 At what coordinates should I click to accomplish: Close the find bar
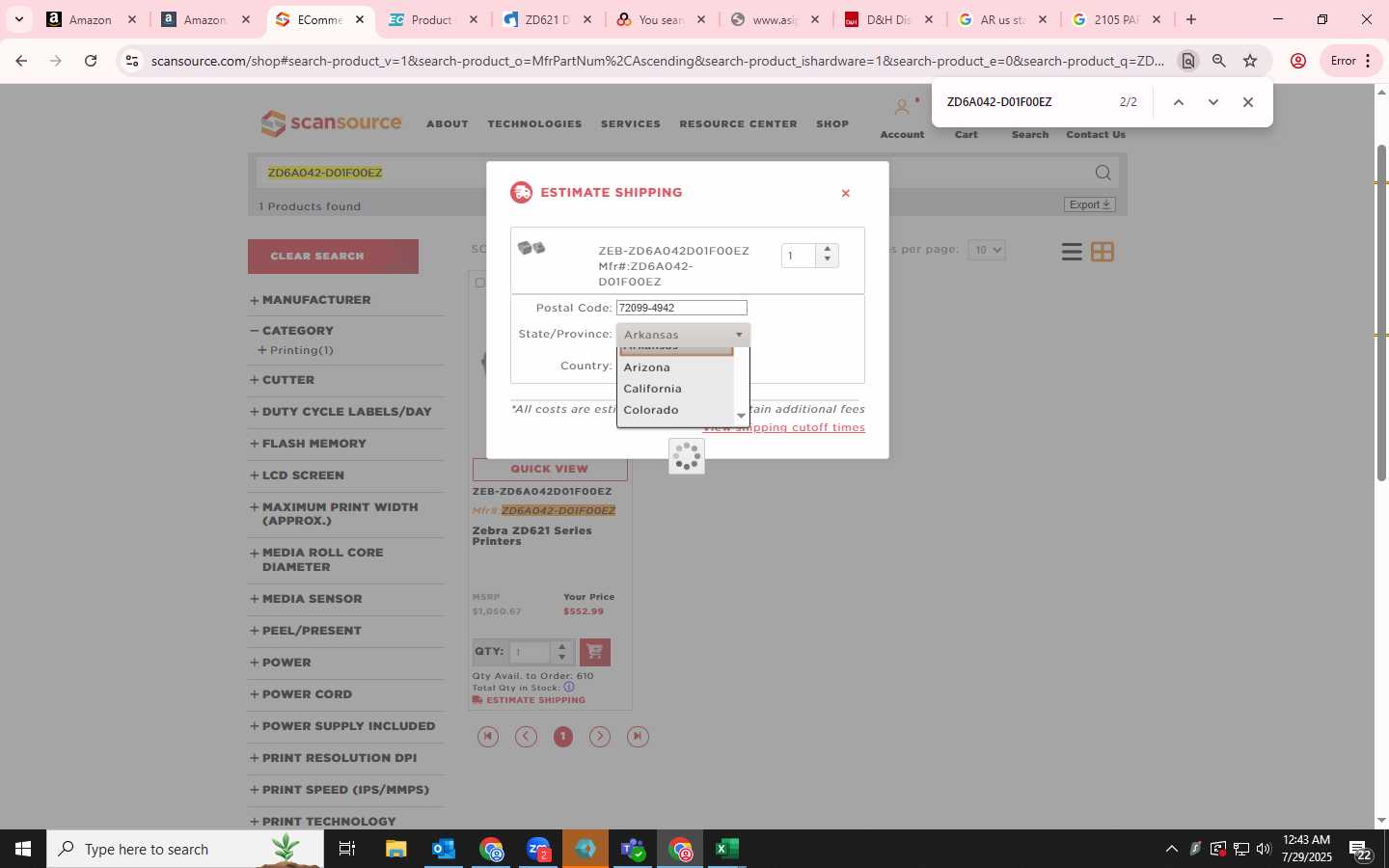(1248, 102)
